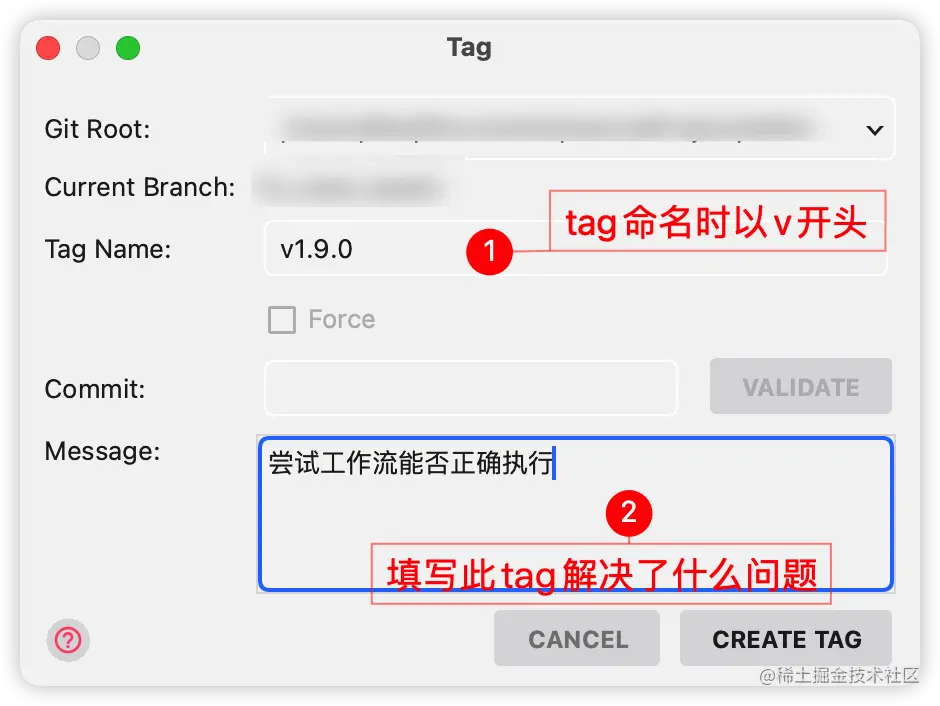Open the Git Root combo box
This screenshot has height=706, width=940.
tap(580, 128)
